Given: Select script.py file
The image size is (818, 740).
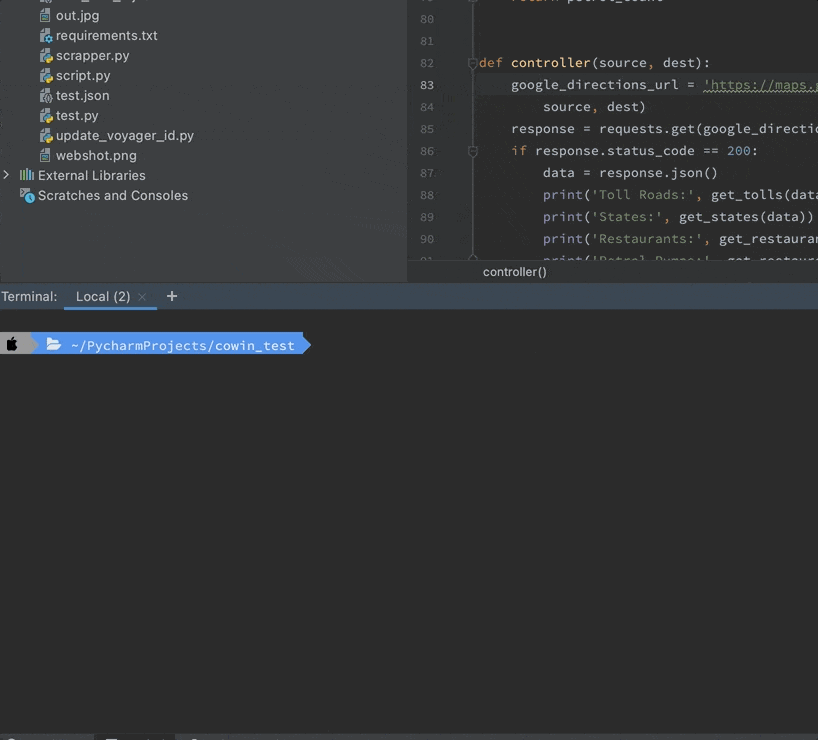Looking at the screenshot, I should coord(83,76).
